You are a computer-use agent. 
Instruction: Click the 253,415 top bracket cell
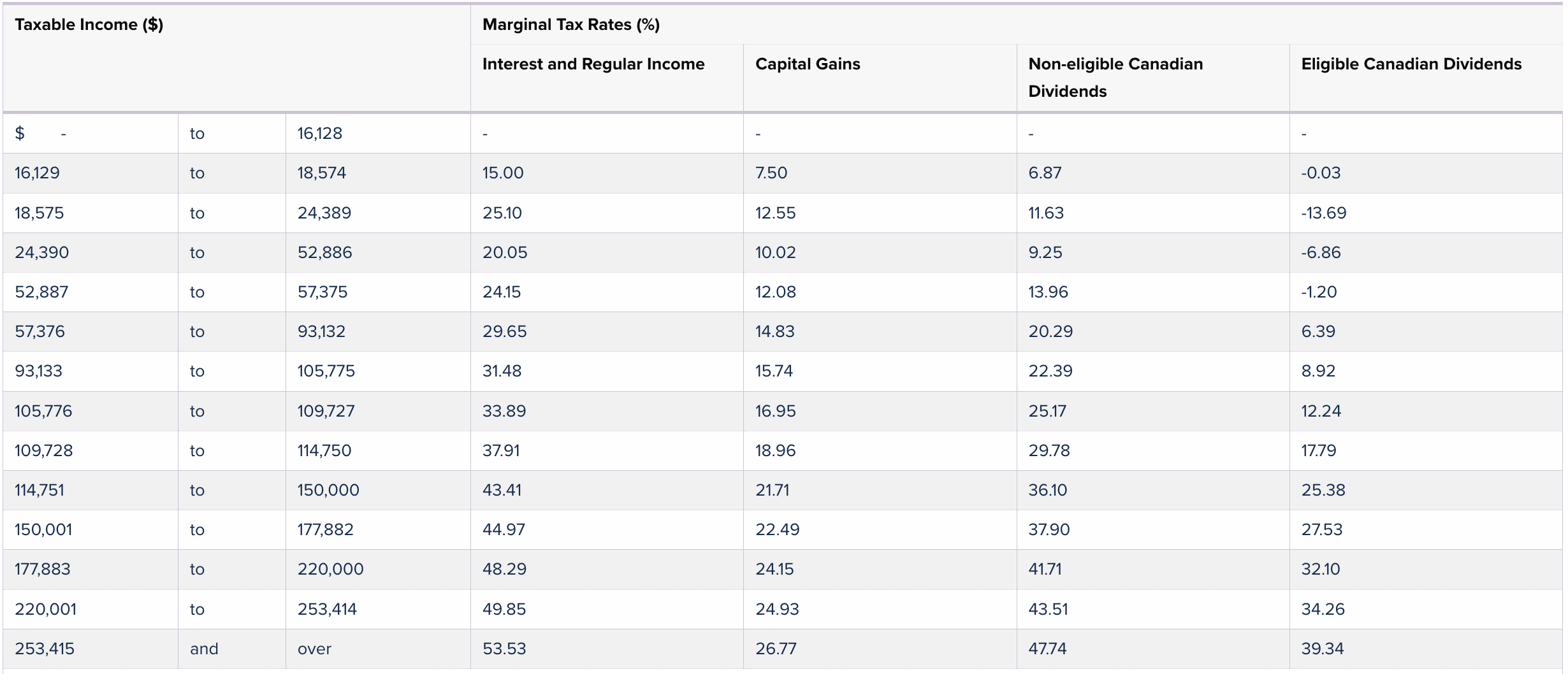click(45, 649)
